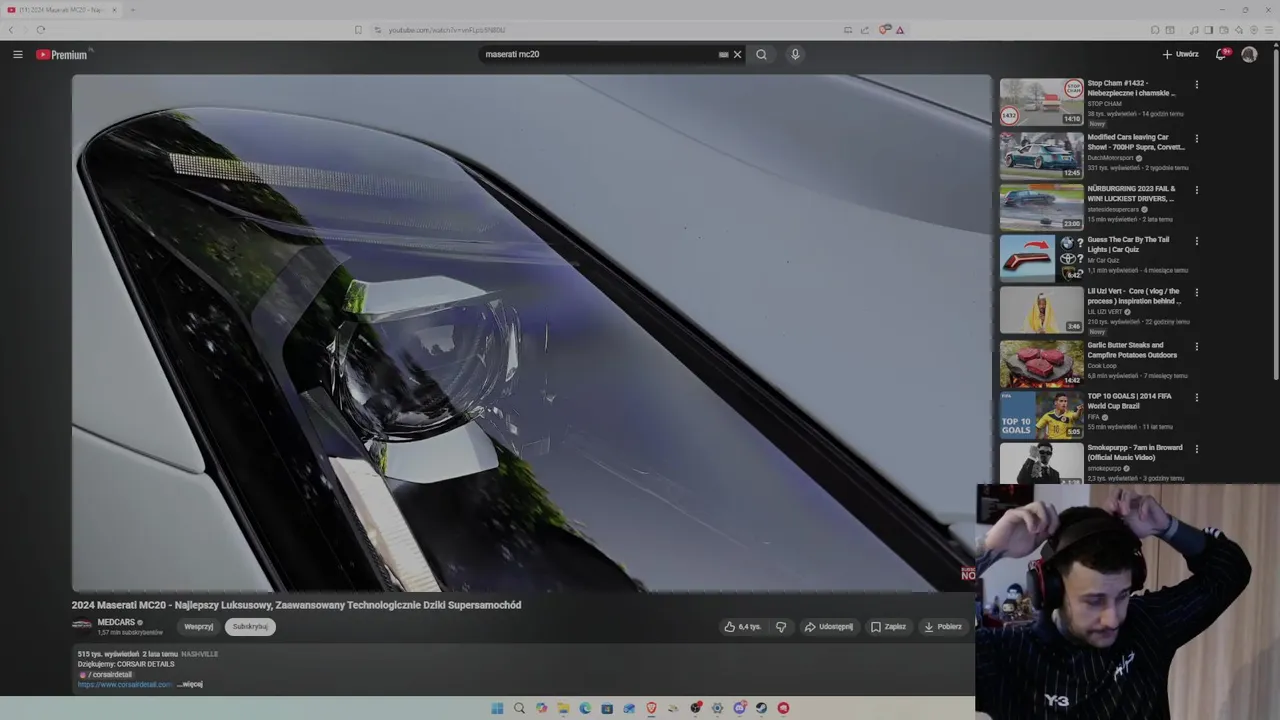Viewport: 1280px width, 720px height.
Task: Open Brave browser from taskbar
Action: tap(651, 708)
